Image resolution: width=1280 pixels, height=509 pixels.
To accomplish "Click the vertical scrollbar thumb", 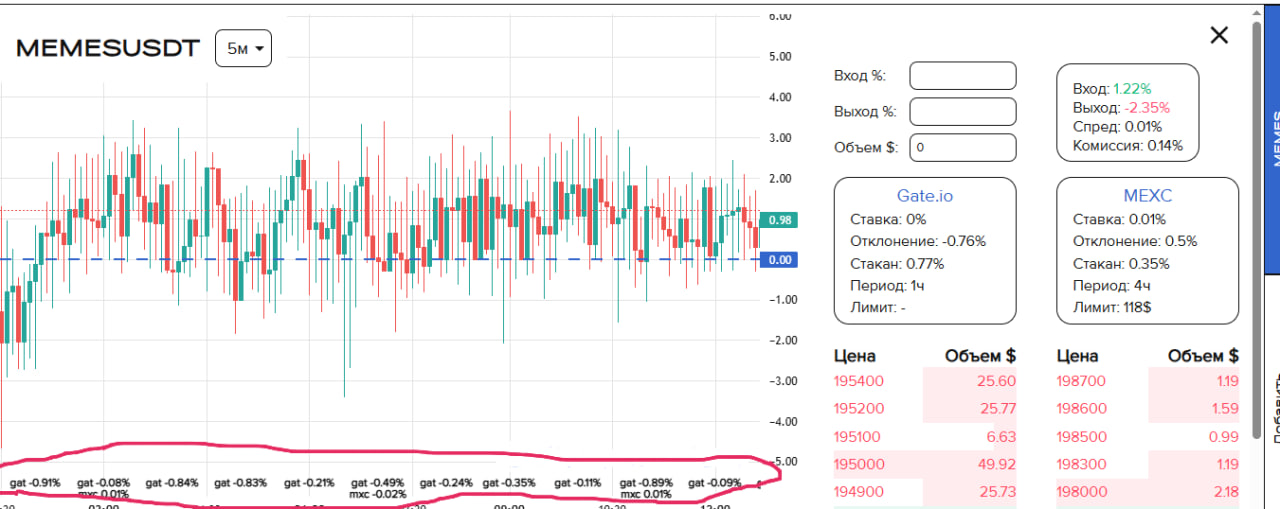I will (1257, 230).
